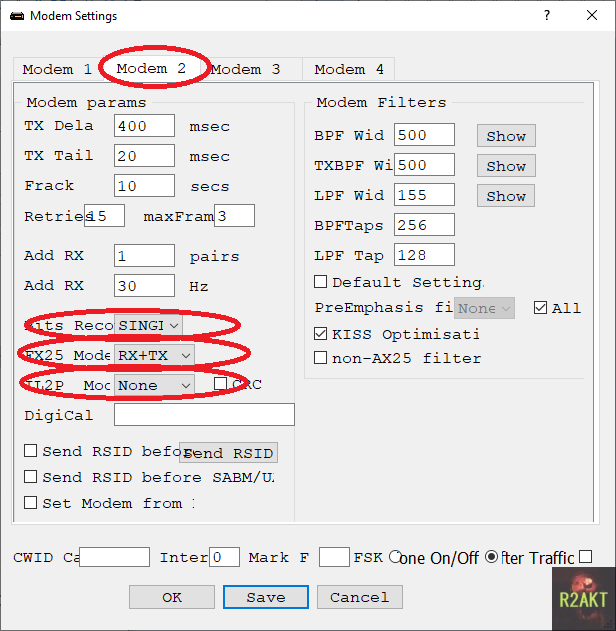
Task: Click the Modem Settings title bar icon
Action: point(17,16)
